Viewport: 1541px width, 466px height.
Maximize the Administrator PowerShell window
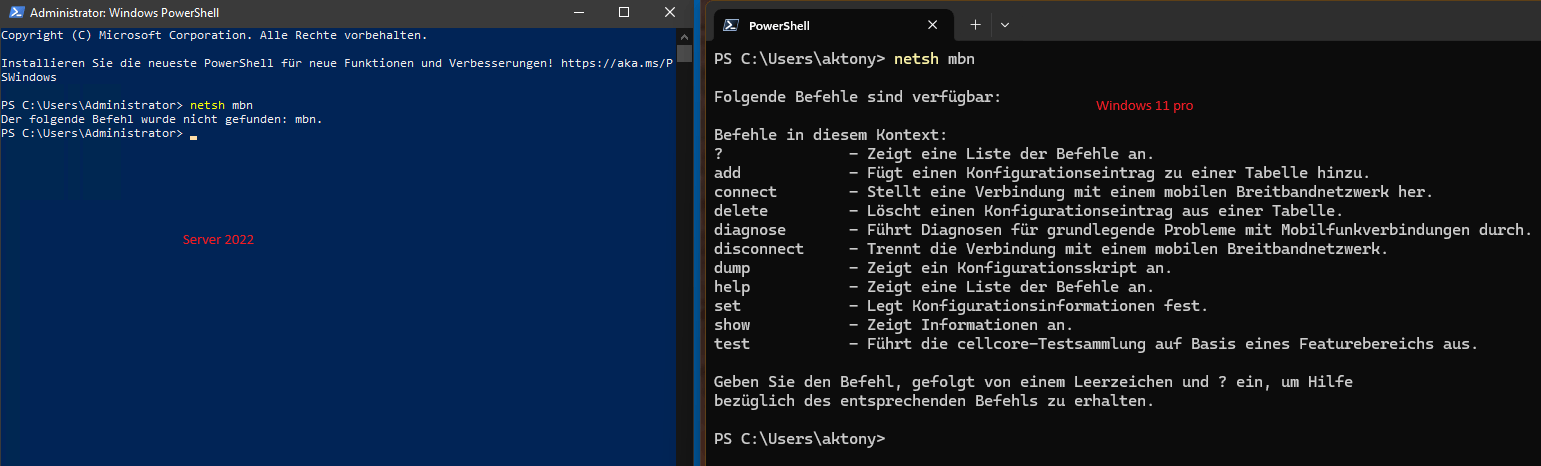[624, 12]
